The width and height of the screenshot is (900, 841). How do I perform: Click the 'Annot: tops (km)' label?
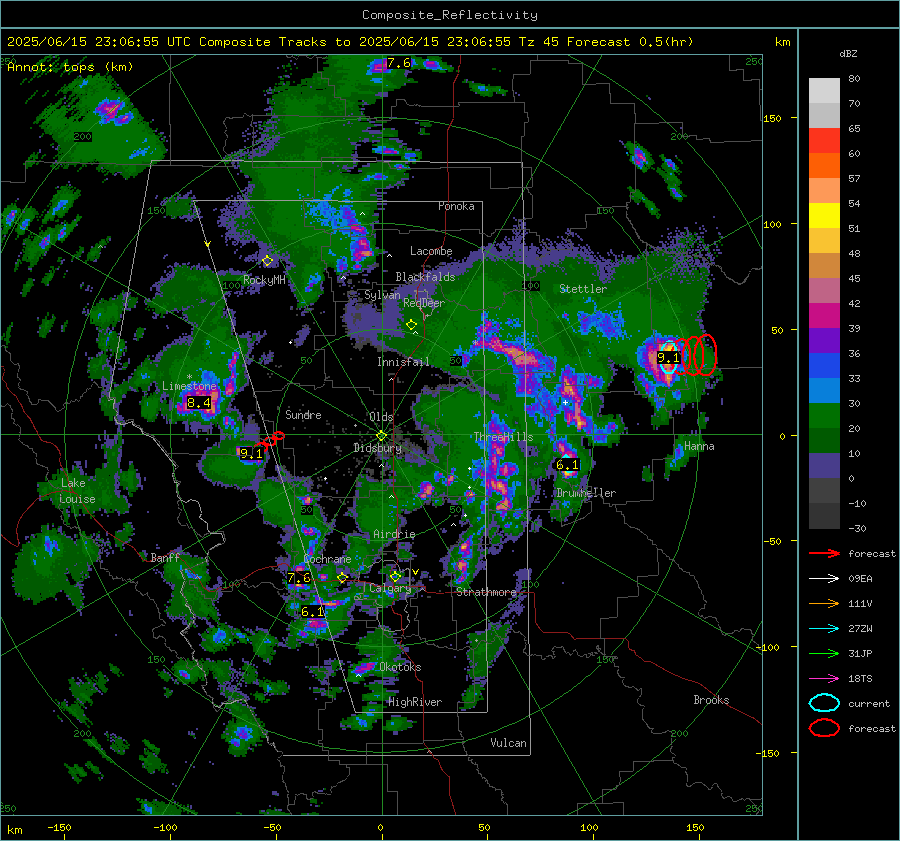[x=70, y=67]
